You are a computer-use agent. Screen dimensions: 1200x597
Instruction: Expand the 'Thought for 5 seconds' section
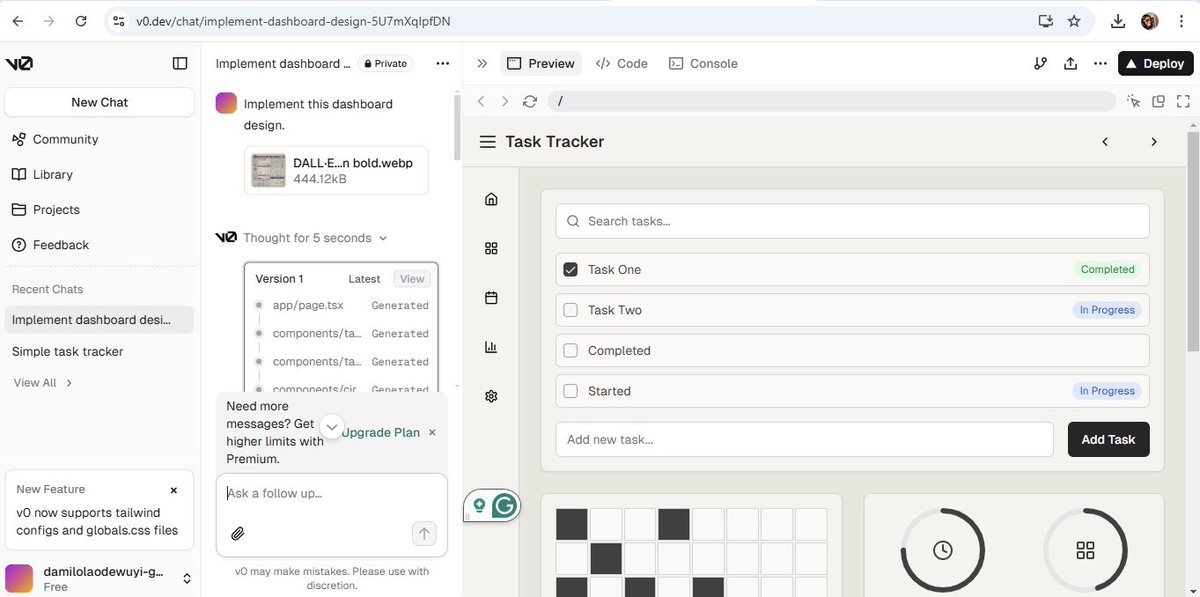382,238
